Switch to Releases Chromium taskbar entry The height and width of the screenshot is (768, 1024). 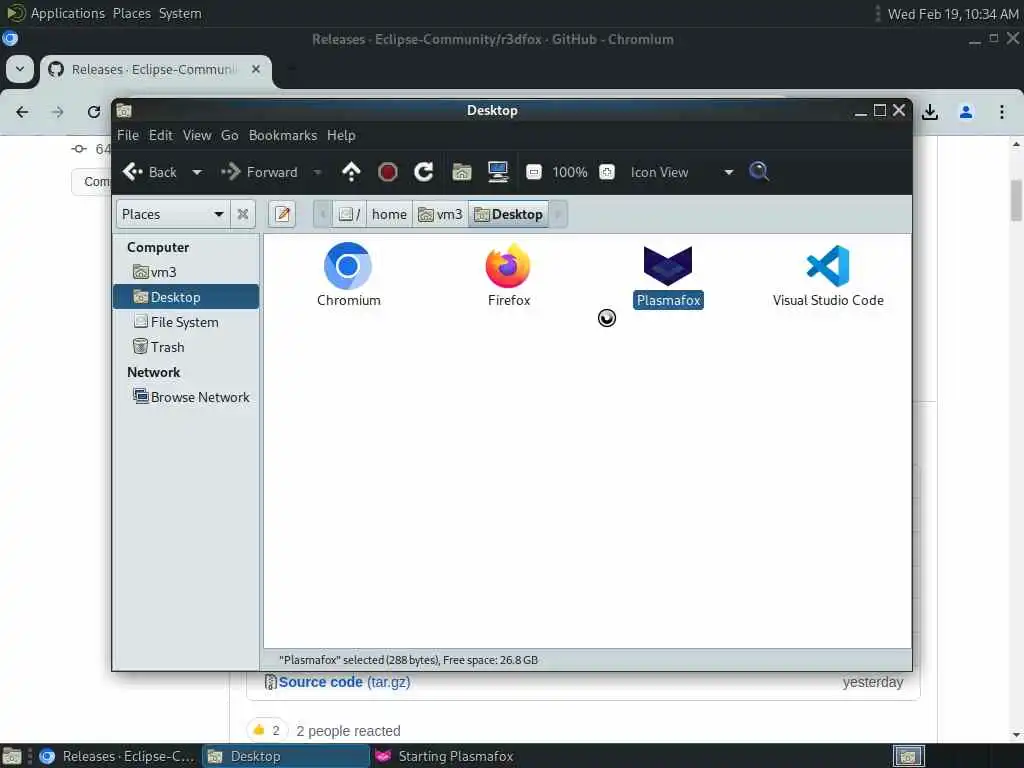coord(118,756)
